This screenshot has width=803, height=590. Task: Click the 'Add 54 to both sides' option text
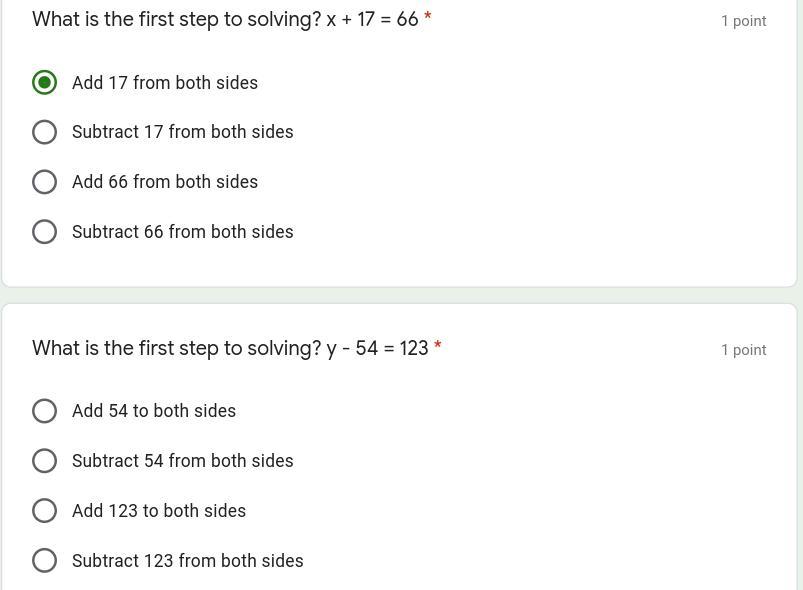tap(154, 411)
